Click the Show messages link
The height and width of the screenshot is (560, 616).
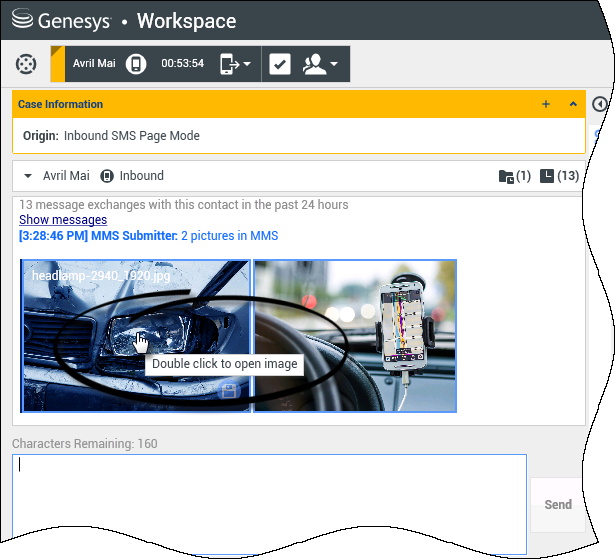click(62, 219)
